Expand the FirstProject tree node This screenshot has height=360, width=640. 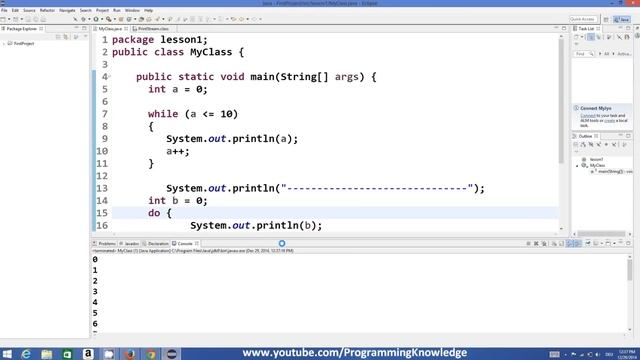pos(4,43)
